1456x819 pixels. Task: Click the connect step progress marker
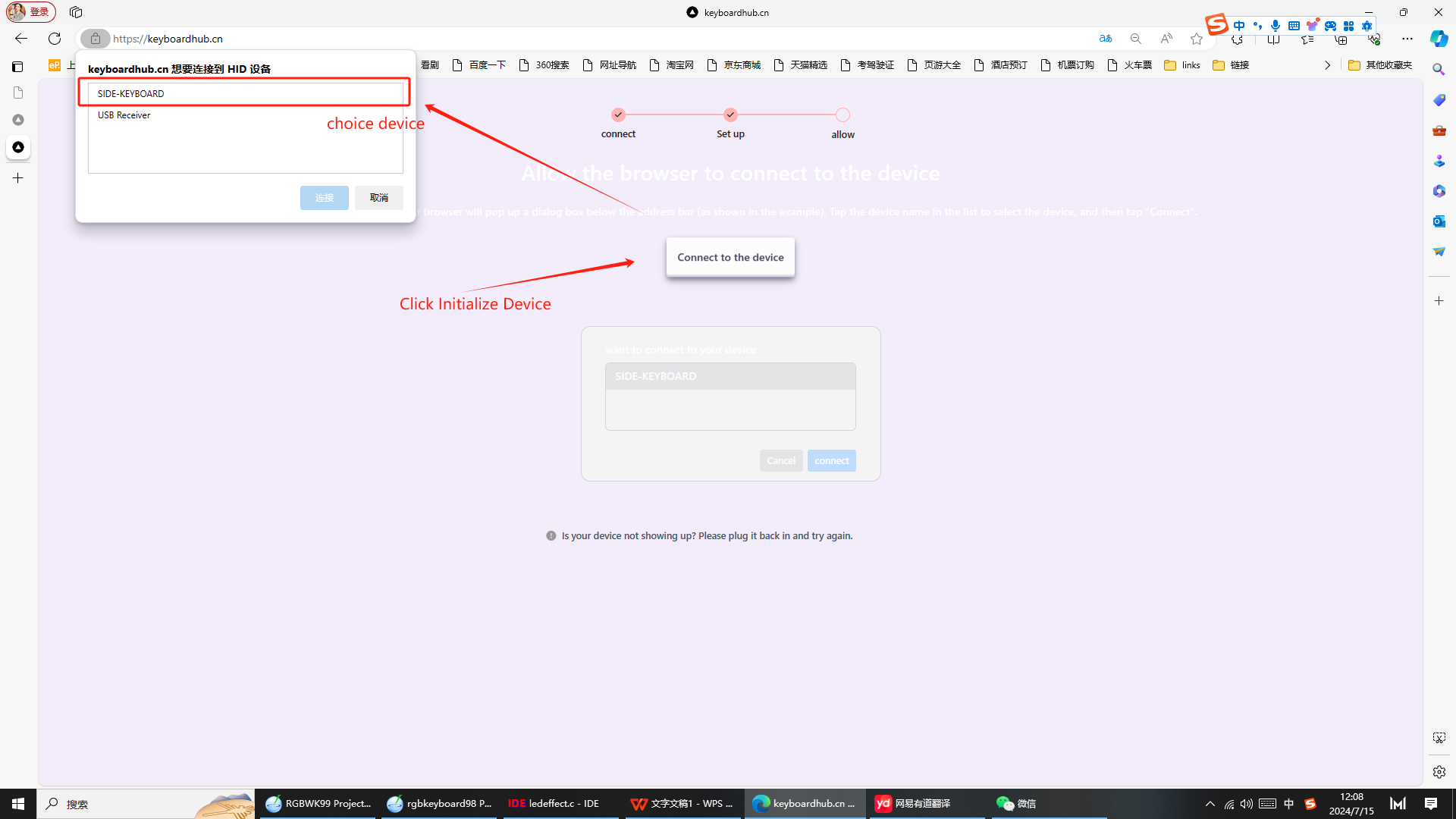click(x=618, y=115)
